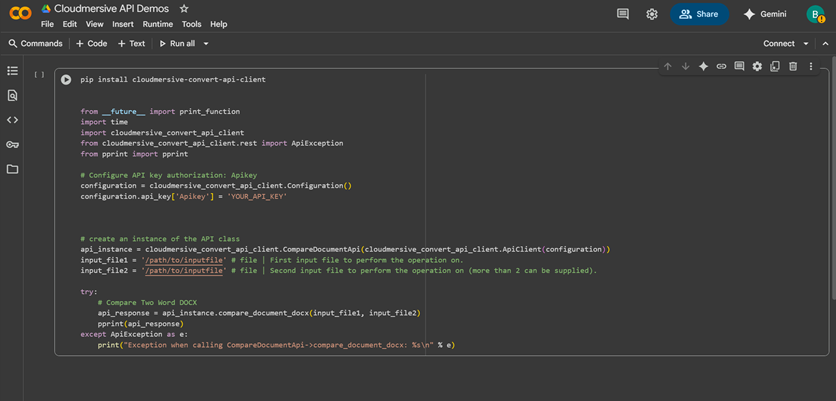The image size is (836, 401).
Task: Click the 'YOUR_API_KEY' string in code
Action: tap(258, 197)
